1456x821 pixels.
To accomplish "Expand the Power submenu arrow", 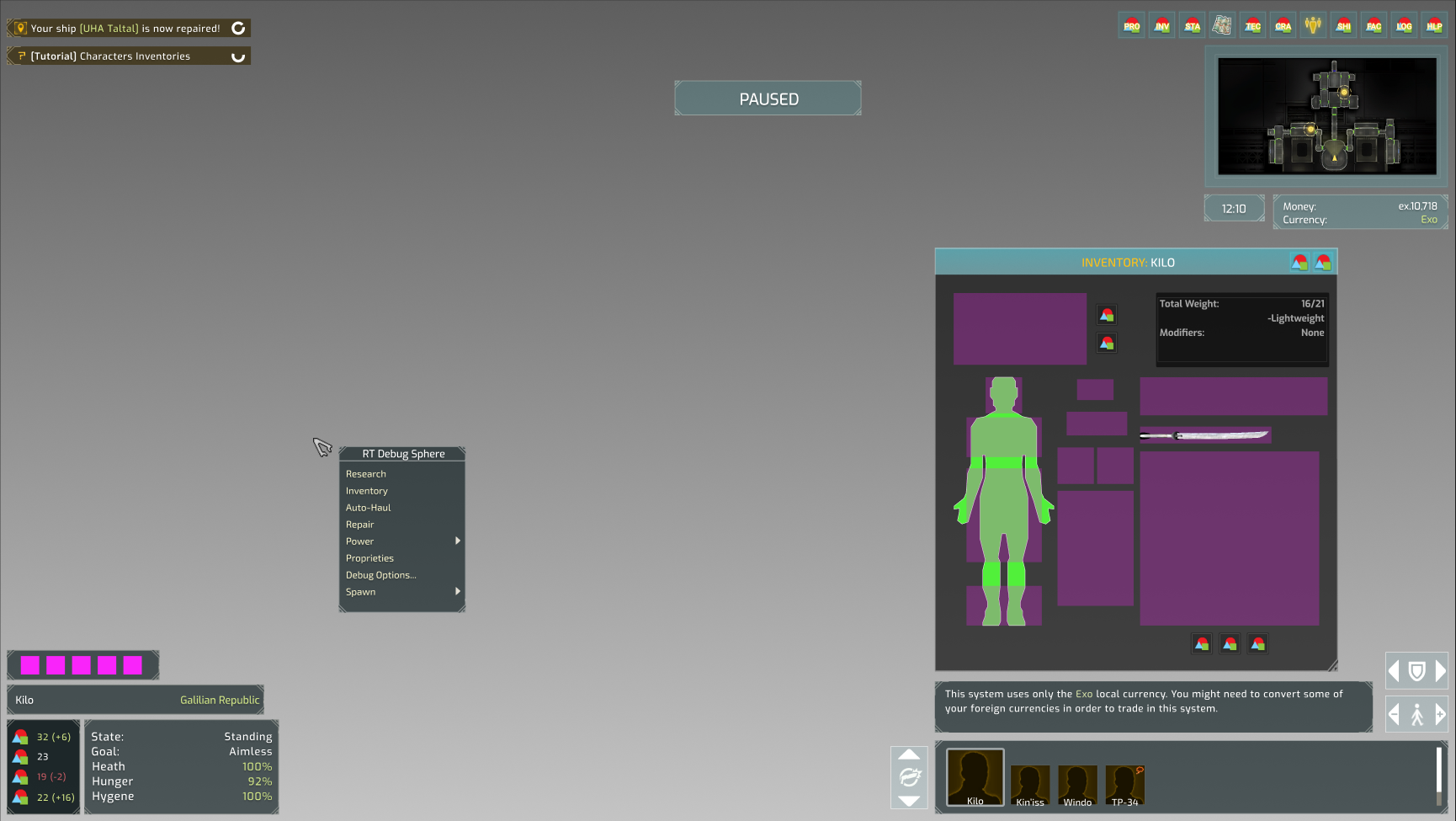I will tap(457, 541).
